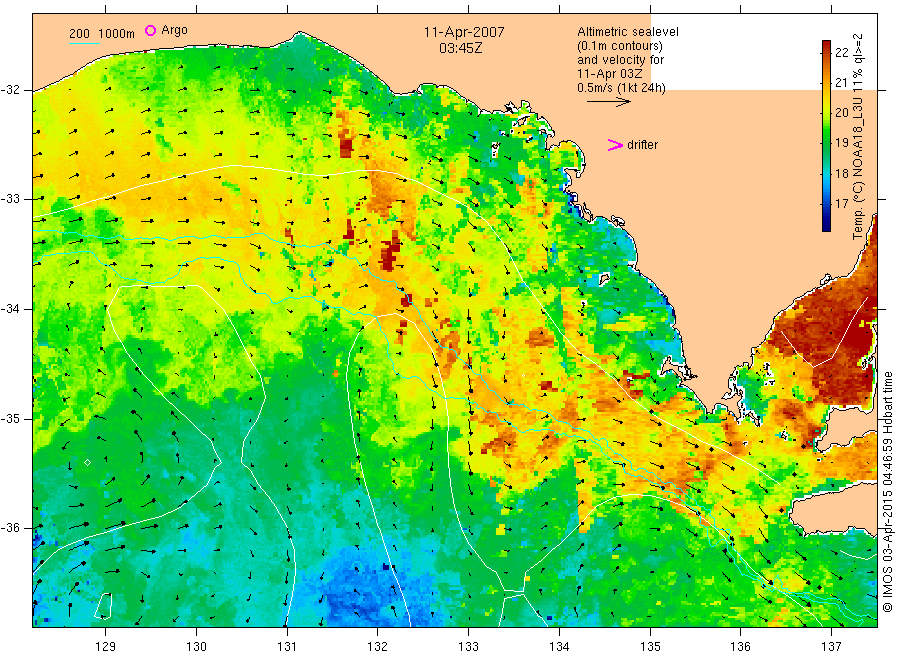
Task: Click the color bar value 17
Action: point(841,203)
